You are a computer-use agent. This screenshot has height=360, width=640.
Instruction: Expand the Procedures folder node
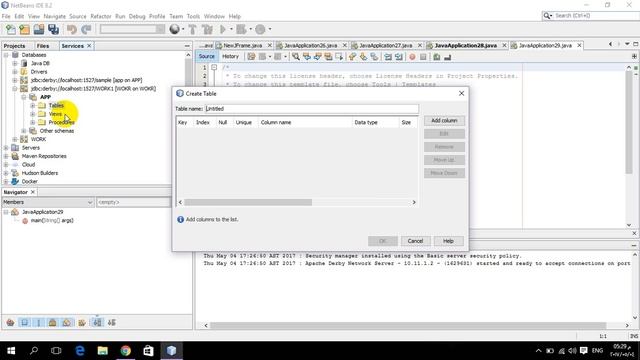tap(33, 122)
